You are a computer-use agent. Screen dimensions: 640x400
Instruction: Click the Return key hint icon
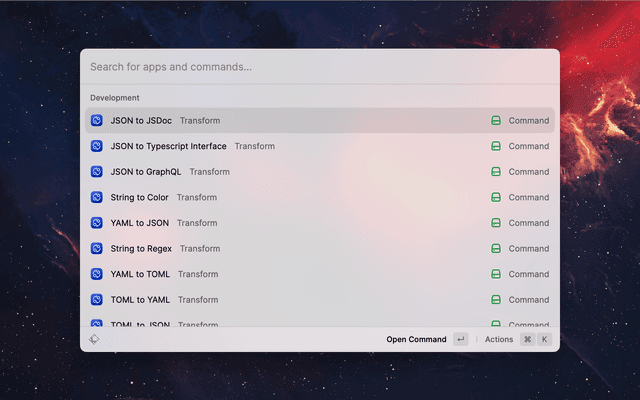pos(460,339)
